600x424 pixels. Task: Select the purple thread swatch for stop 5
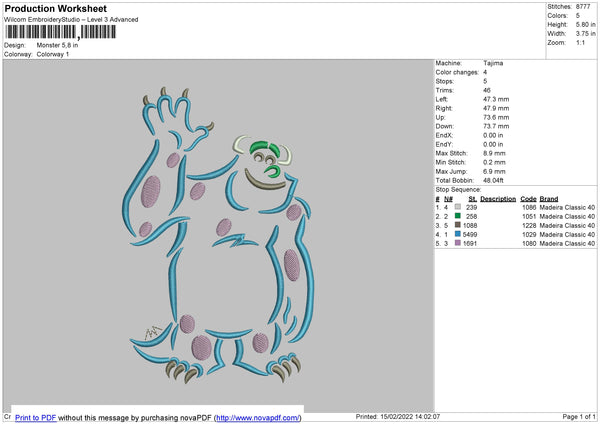pyautogui.click(x=455, y=243)
